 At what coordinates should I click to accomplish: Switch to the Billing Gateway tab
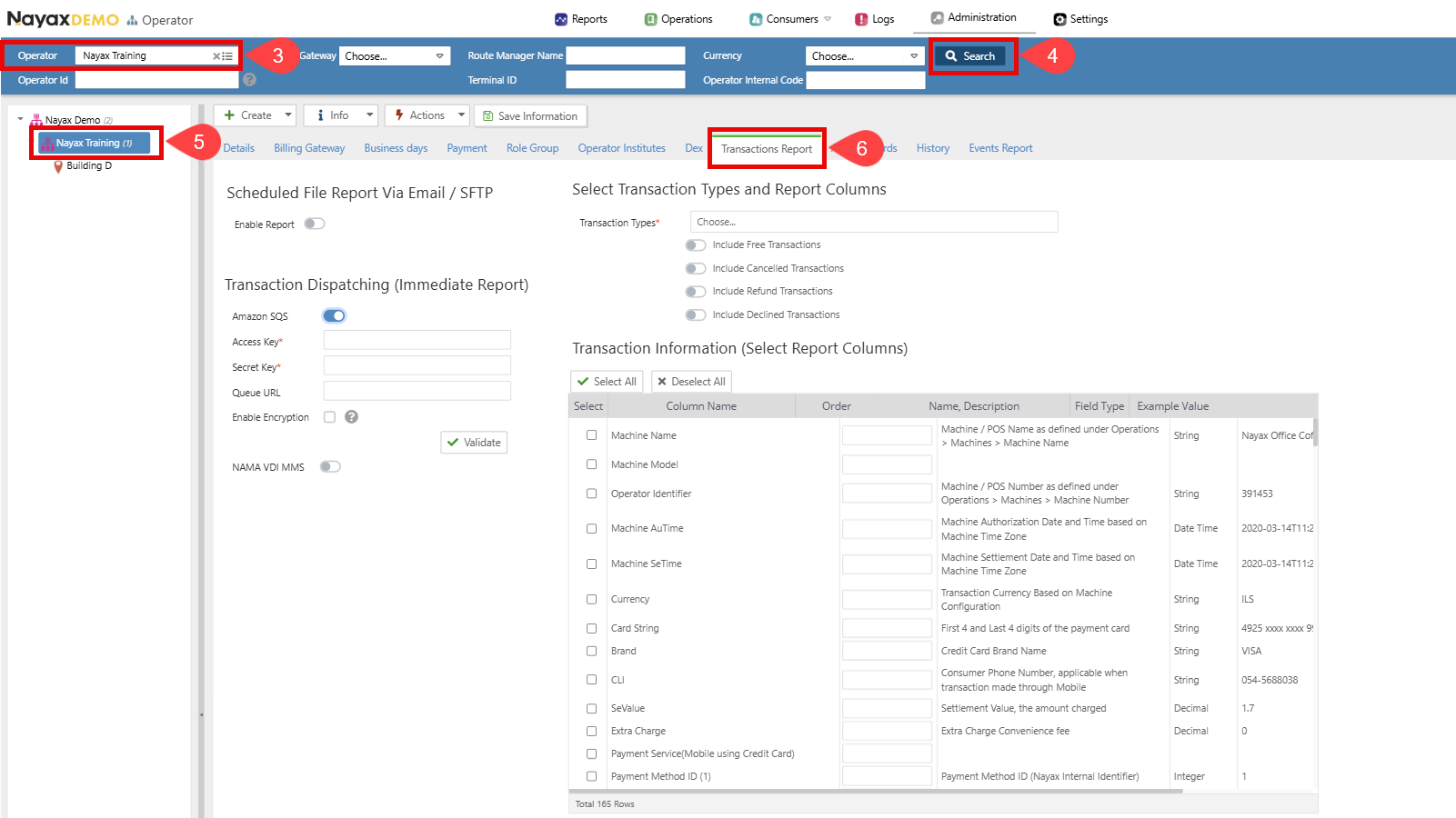309,148
